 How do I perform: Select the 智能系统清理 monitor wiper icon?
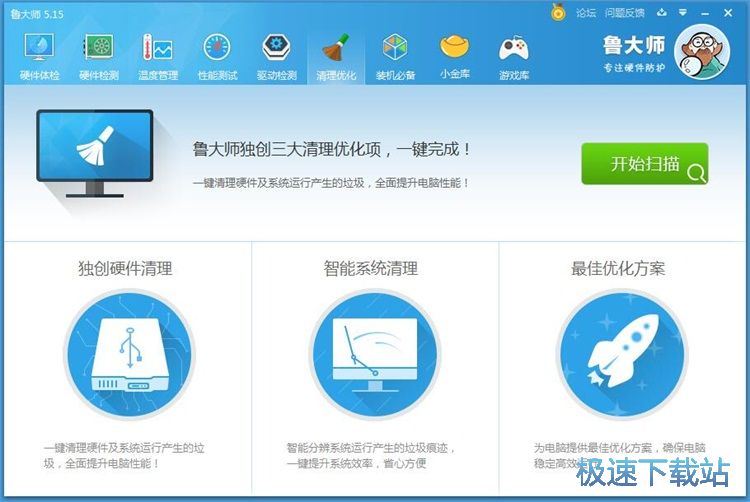click(x=374, y=357)
